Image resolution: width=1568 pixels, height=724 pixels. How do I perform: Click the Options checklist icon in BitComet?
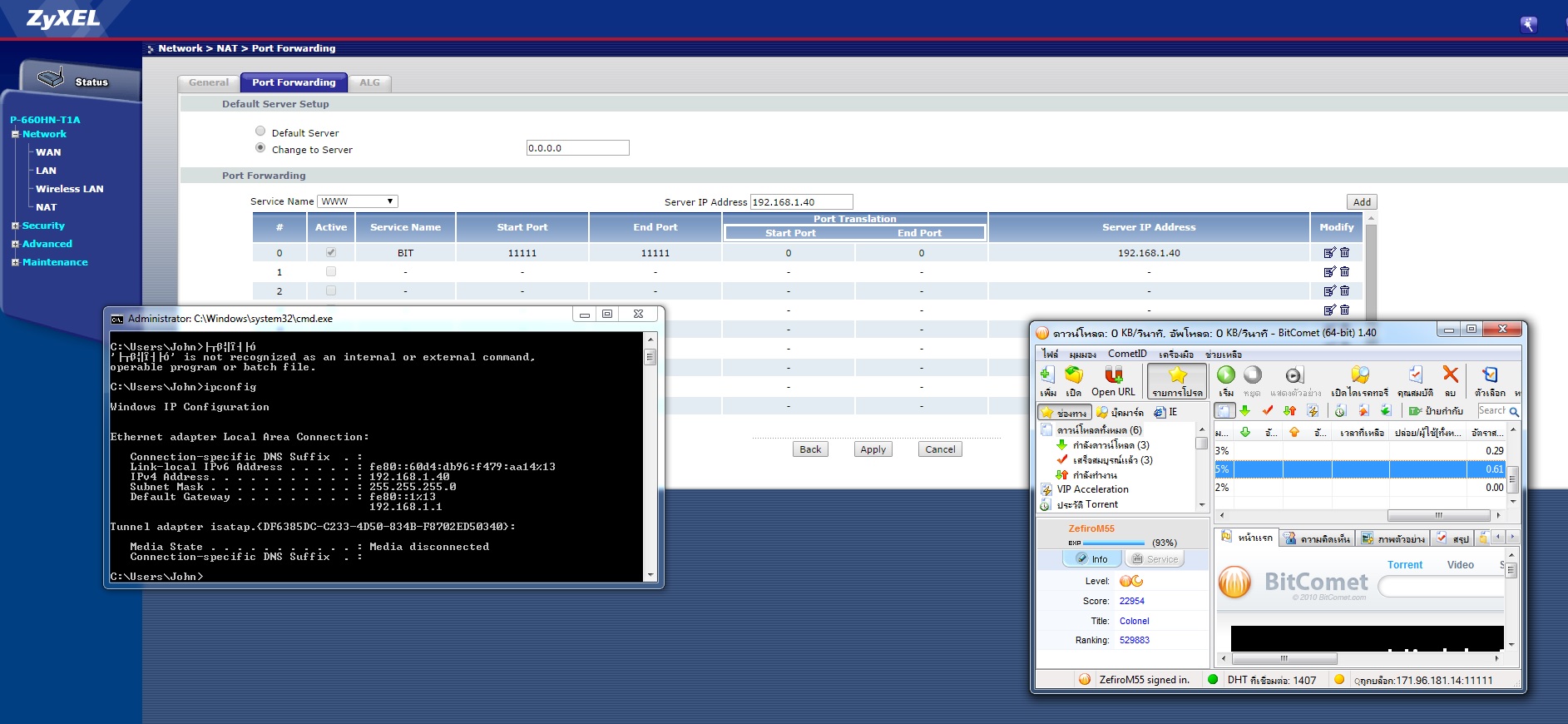point(1490,374)
